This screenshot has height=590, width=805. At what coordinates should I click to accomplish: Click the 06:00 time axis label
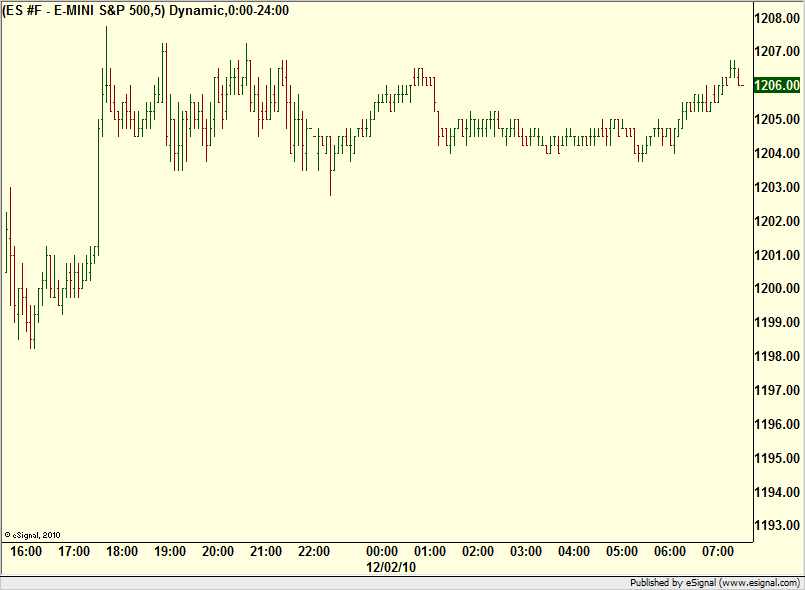click(x=670, y=551)
